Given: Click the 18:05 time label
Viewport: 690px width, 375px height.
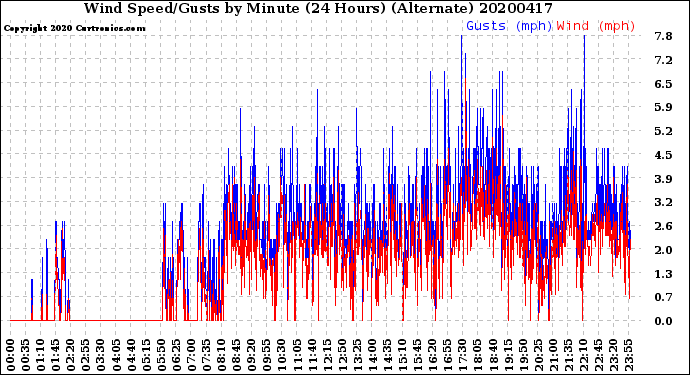Looking at the screenshot, I should coord(478,355).
